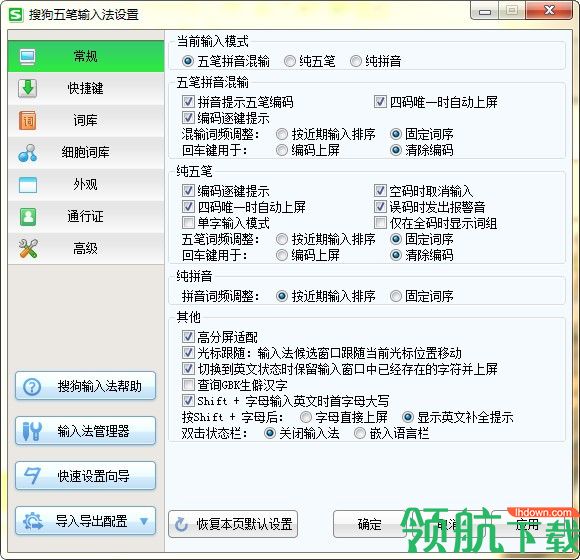
Task: Click the wrench-and-screwdriver 高级 icon
Action: 28,249
